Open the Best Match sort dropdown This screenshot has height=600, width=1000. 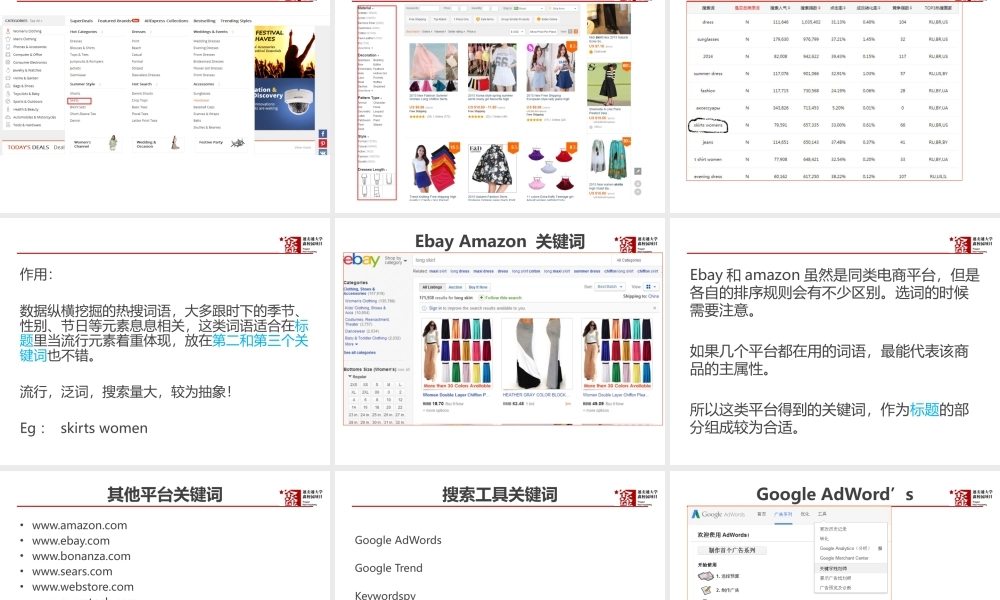pos(609,286)
